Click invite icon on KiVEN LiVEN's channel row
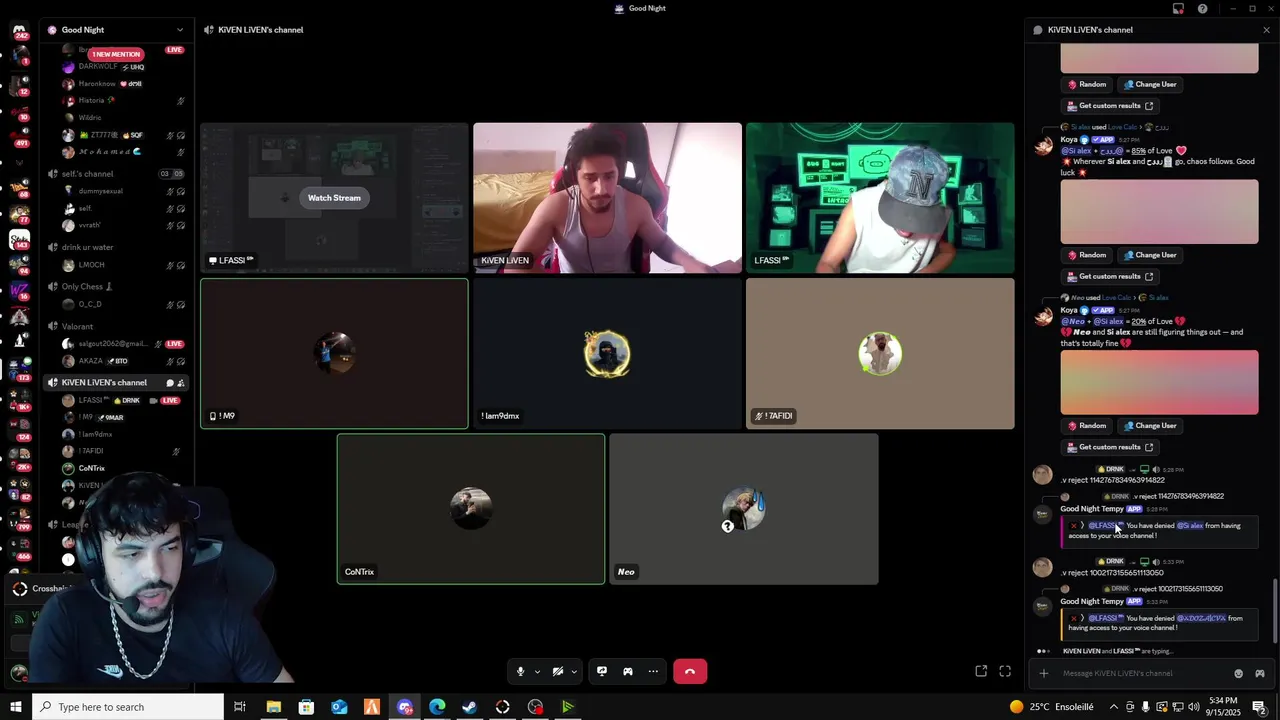The image size is (1280, 720). 181,383
